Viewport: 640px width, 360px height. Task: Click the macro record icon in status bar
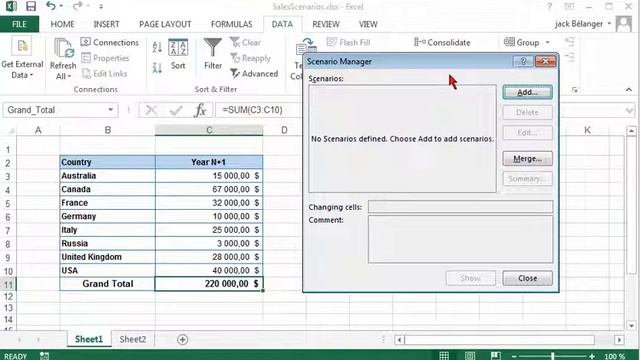[x=44, y=356]
